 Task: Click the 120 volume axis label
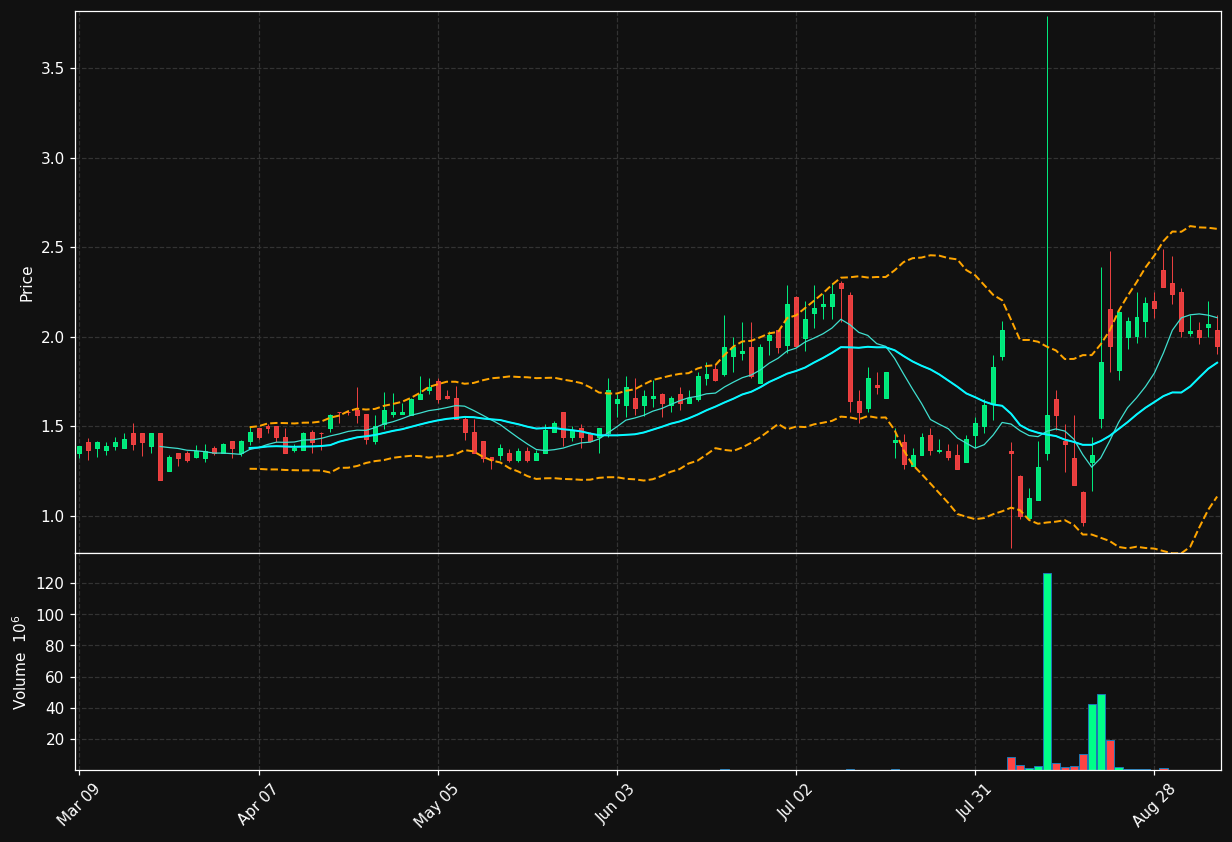click(51, 583)
